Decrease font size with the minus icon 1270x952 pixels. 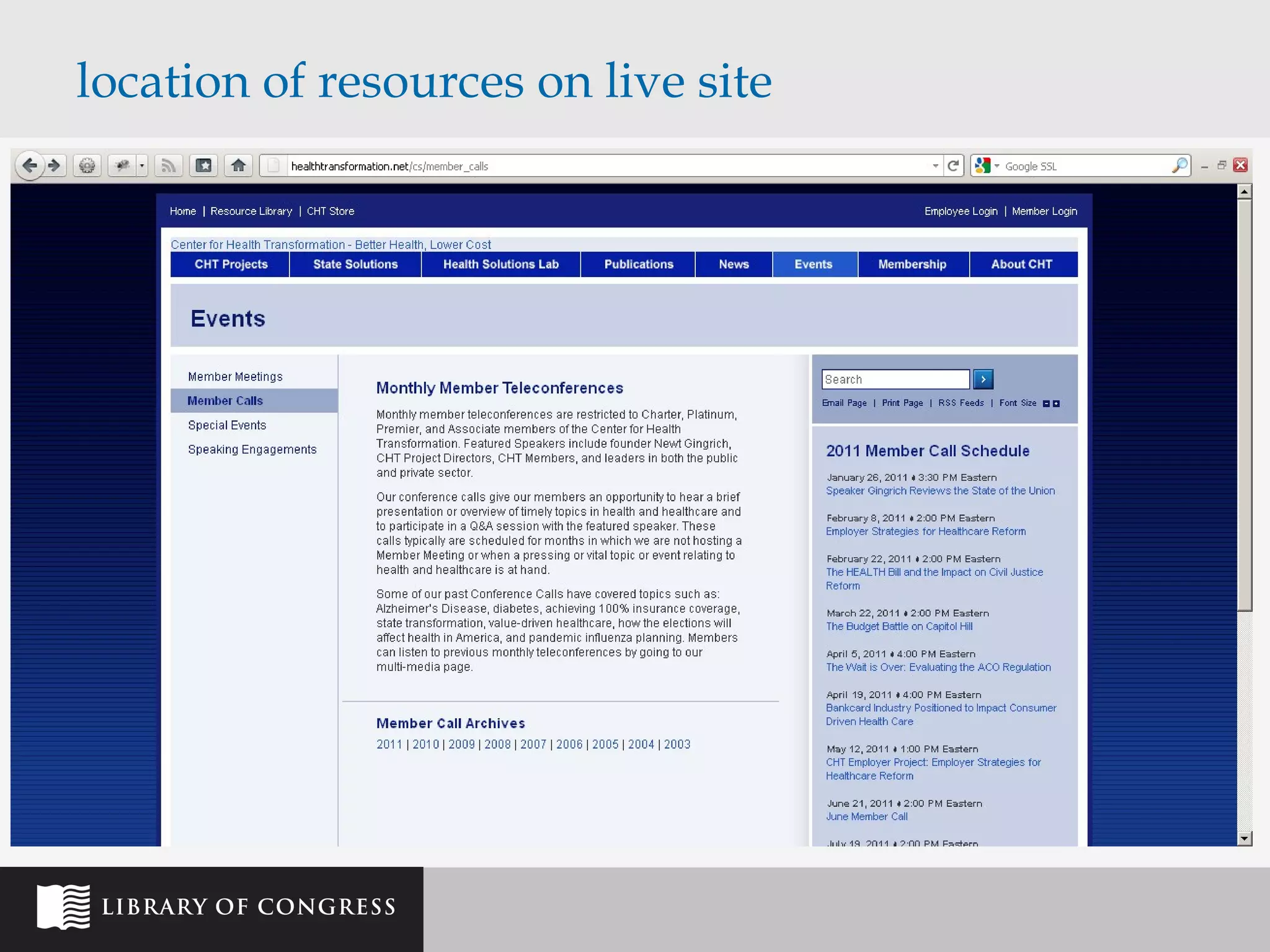pos(1046,403)
